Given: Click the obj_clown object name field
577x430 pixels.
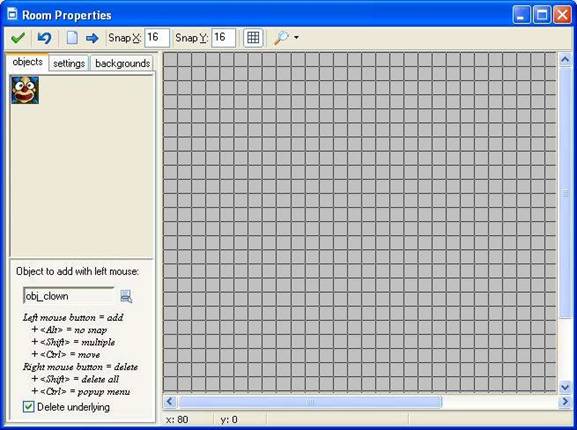Looking at the screenshot, I should (x=69, y=296).
